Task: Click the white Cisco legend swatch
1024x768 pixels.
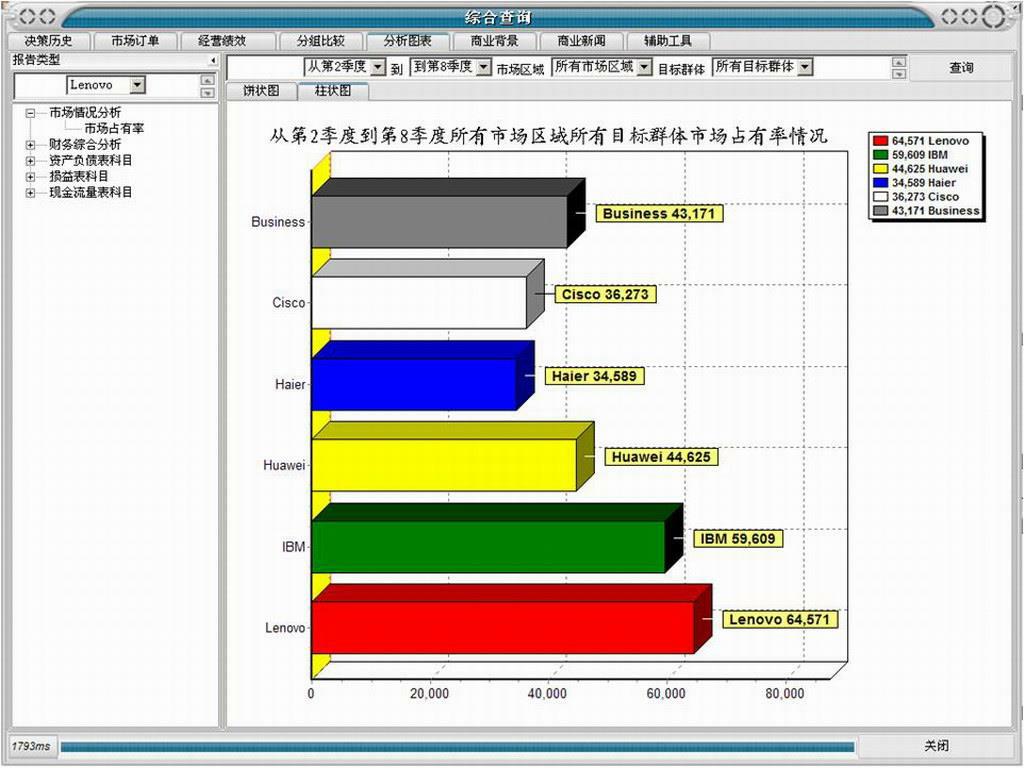Action: click(x=880, y=197)
